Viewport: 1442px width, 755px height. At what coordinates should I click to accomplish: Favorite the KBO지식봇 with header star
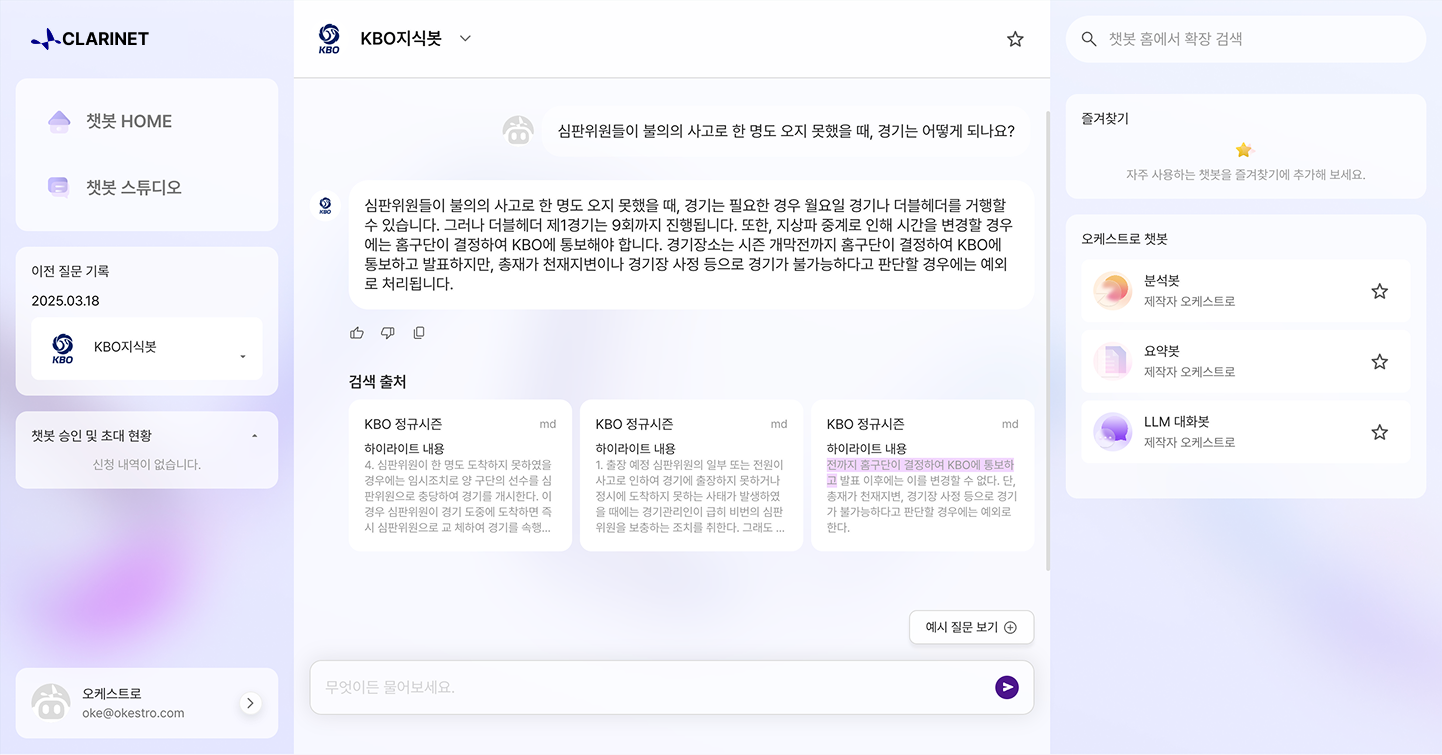(1015, 39)
